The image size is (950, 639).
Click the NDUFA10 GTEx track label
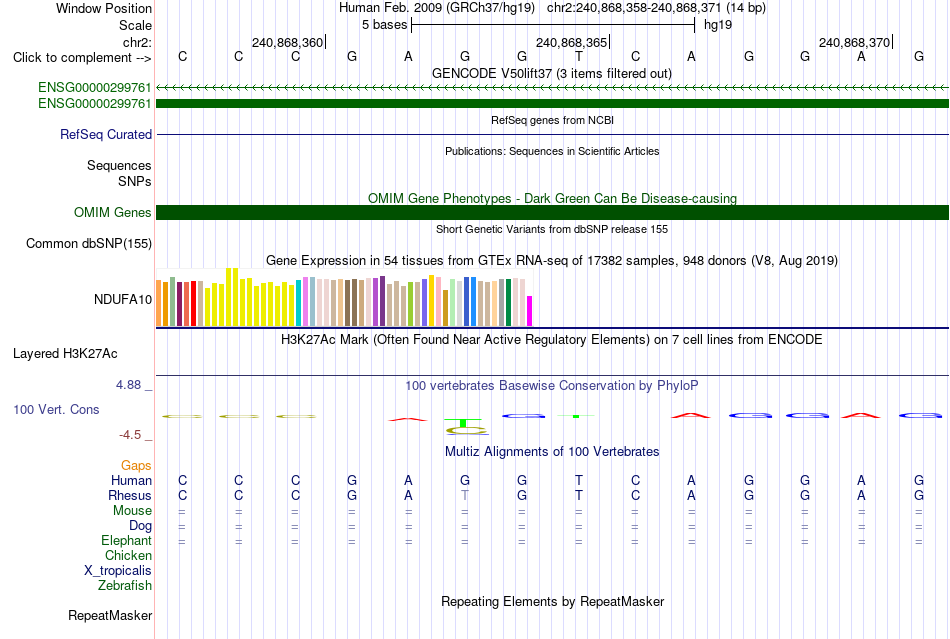(123, 299)
